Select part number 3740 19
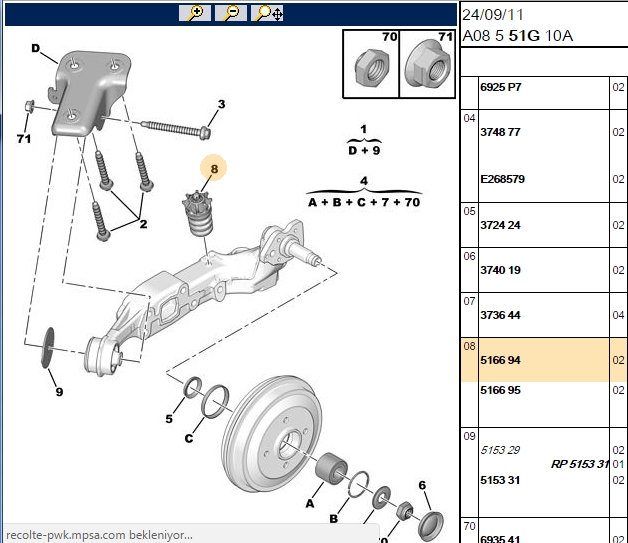 coord(500,270)
